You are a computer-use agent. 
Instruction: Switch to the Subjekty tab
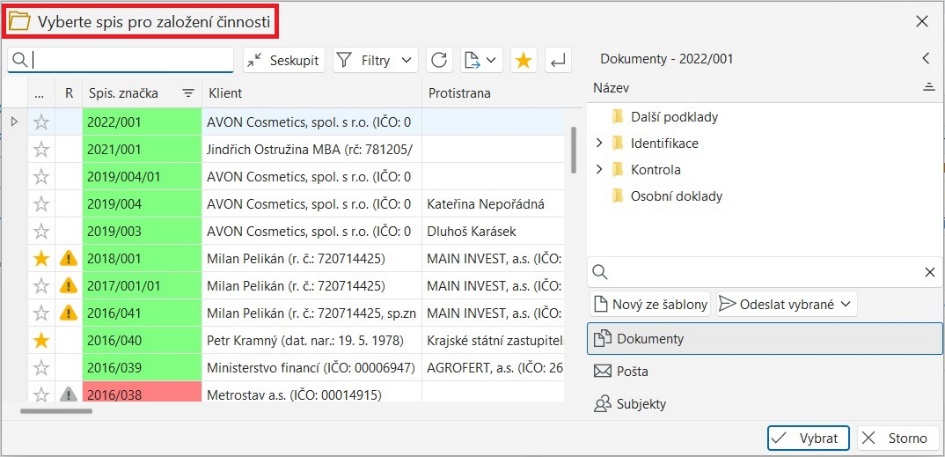coord(641,404)
